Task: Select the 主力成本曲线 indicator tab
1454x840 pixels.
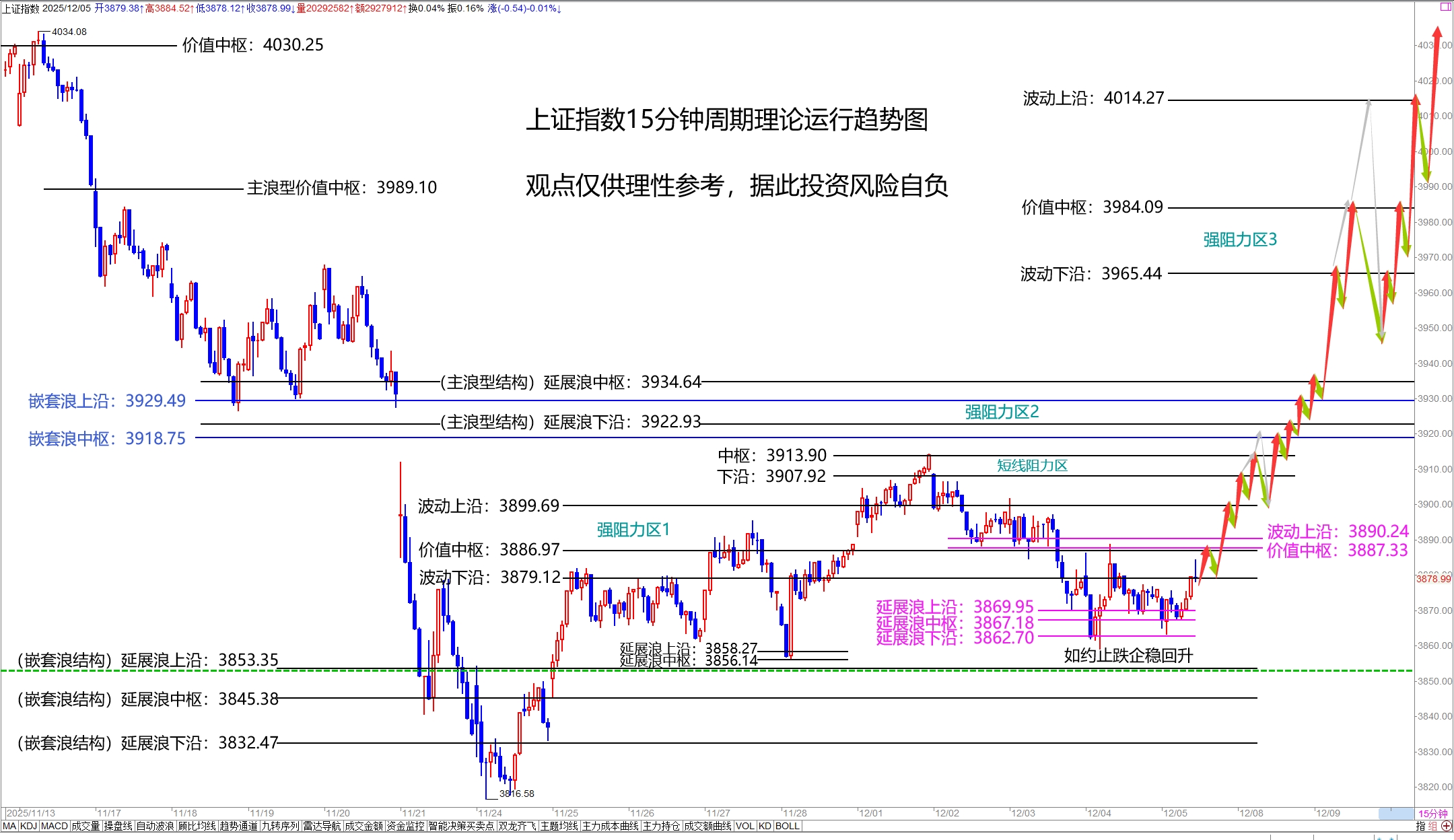Action: tap(610, 826)
